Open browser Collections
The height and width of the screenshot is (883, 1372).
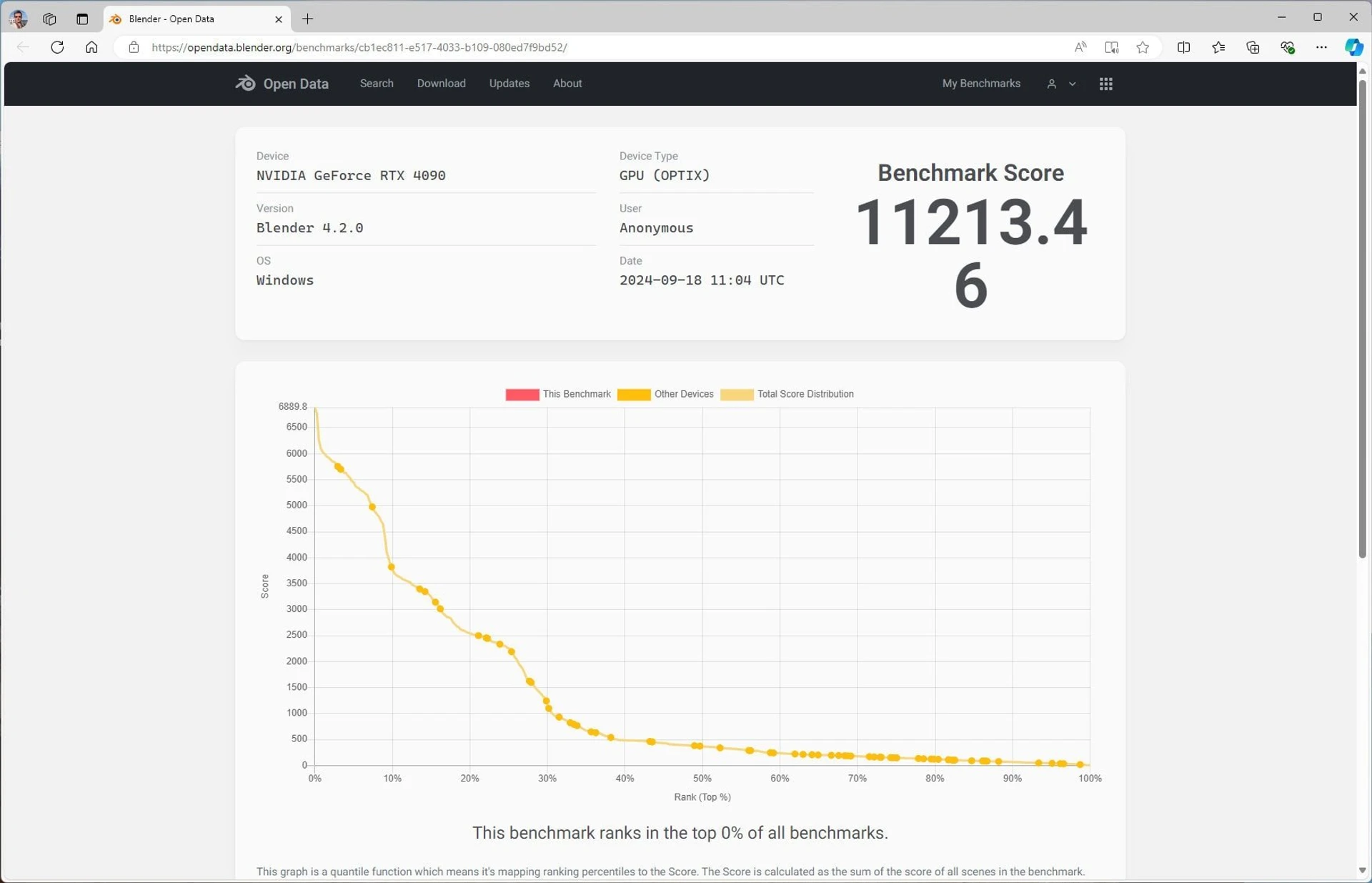[x=1253, y=47]
